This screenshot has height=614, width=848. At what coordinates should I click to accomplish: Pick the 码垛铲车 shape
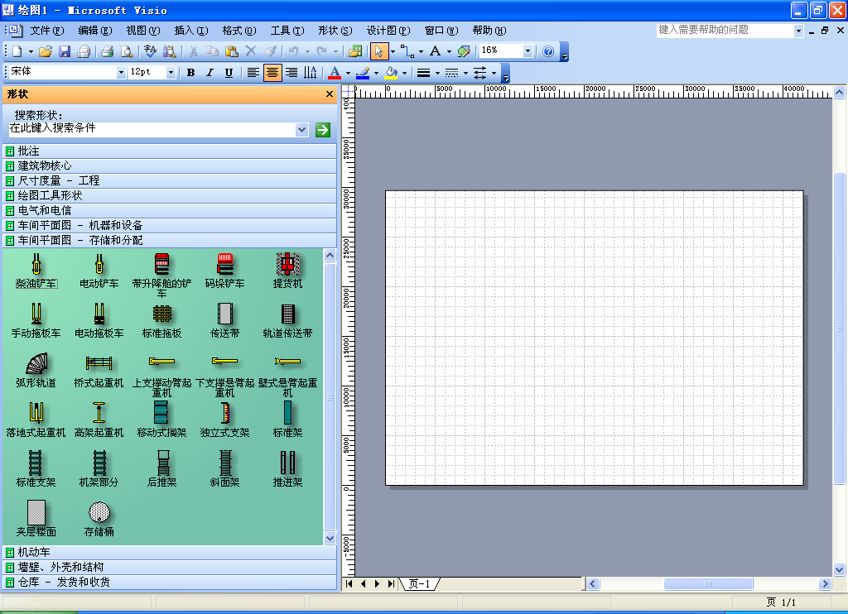pos(225,270)
